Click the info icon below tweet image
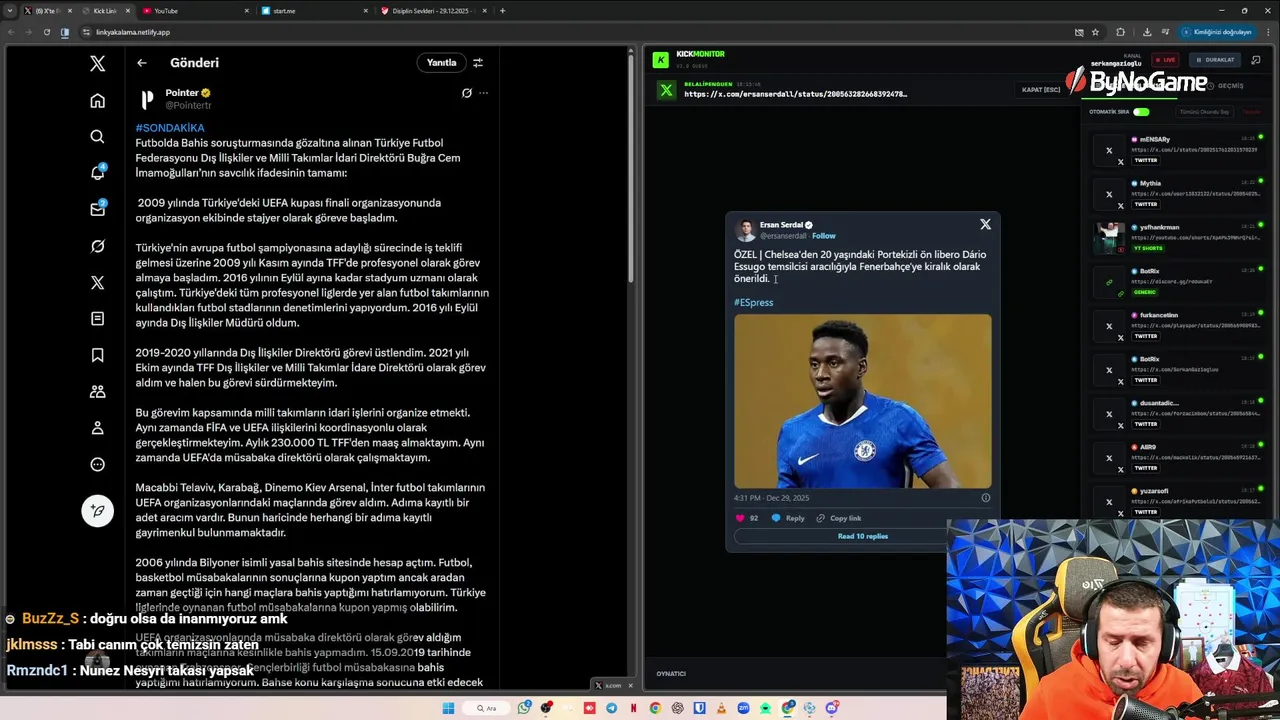 coord(985,497)
